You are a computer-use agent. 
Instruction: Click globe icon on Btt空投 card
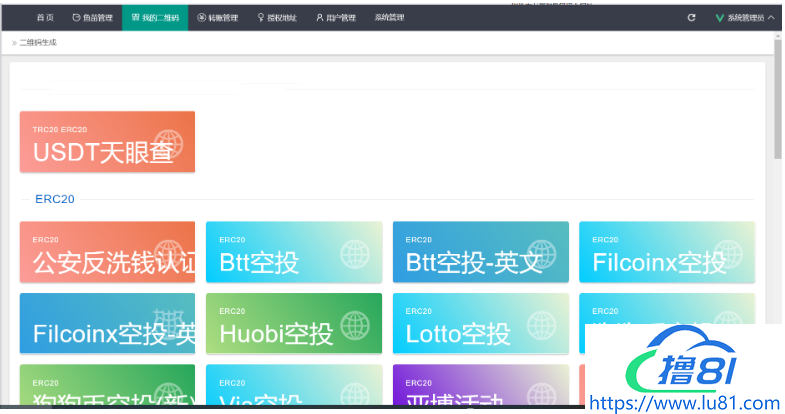(355, 255)
